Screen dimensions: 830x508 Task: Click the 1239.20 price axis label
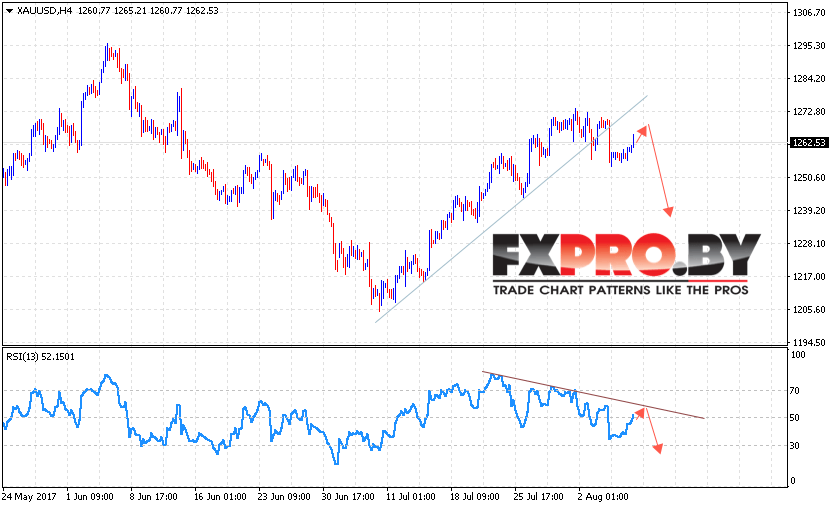[x=809, y=211]
